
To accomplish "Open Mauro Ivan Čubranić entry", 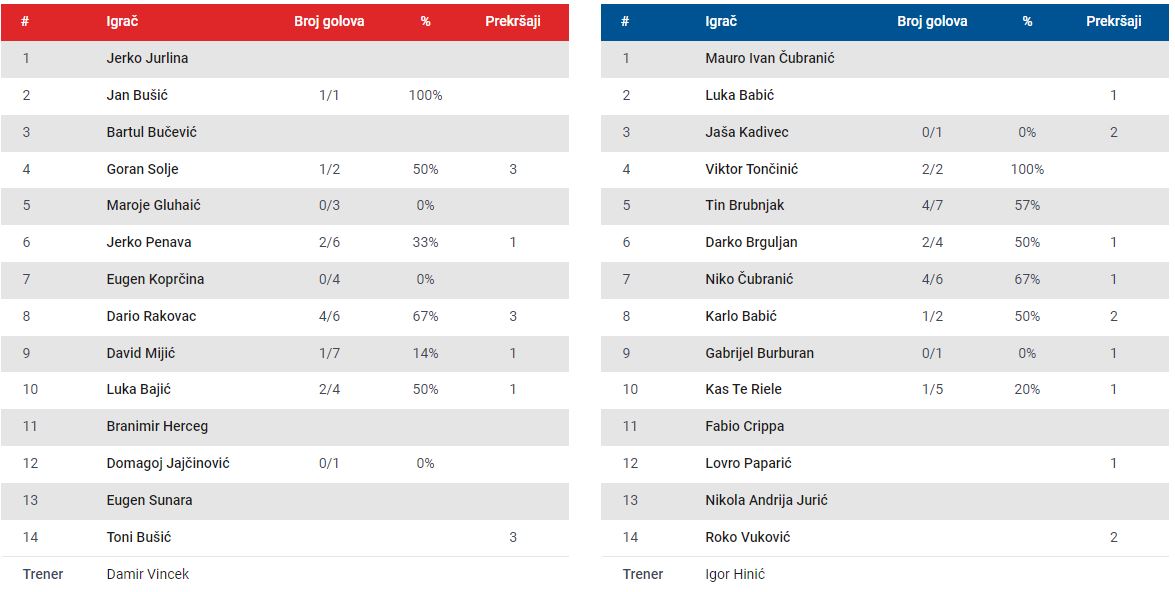I will tap(770, 58).
